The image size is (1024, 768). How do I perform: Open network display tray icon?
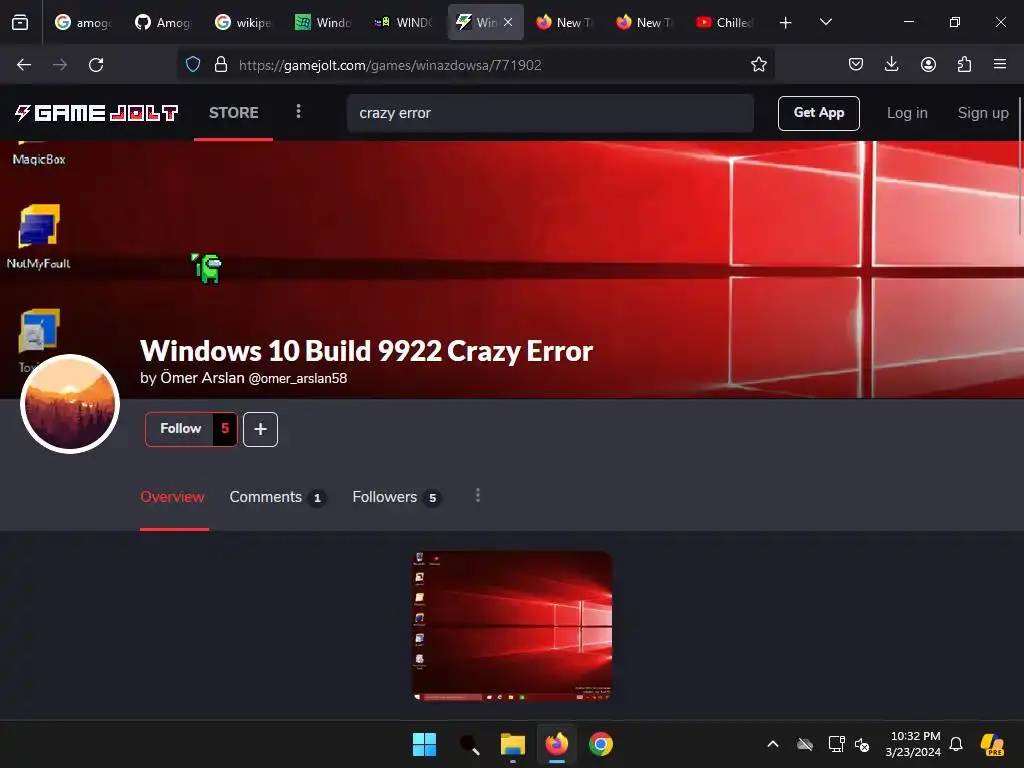(x=836, y=744)
